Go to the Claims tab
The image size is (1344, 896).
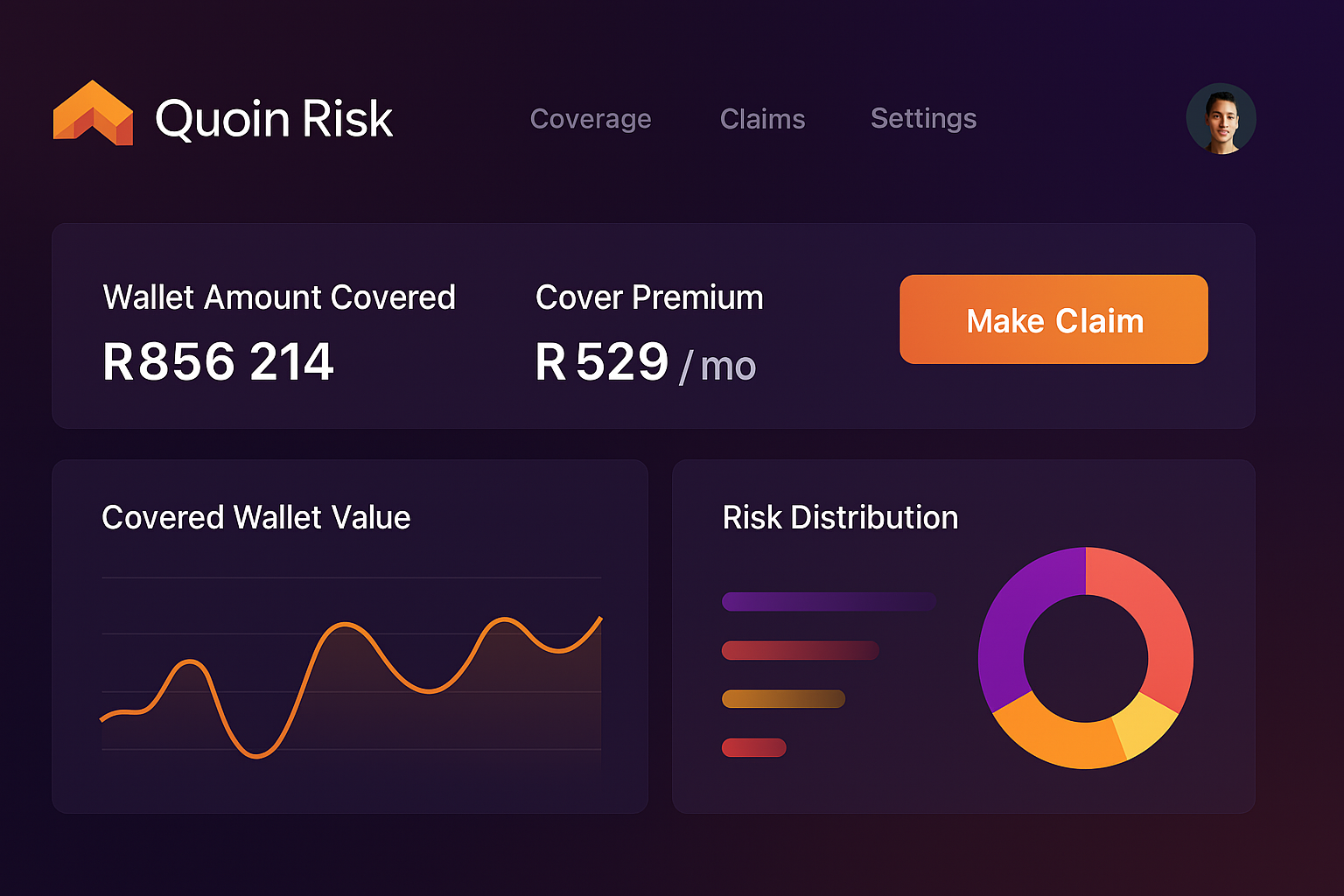[762, 119]
